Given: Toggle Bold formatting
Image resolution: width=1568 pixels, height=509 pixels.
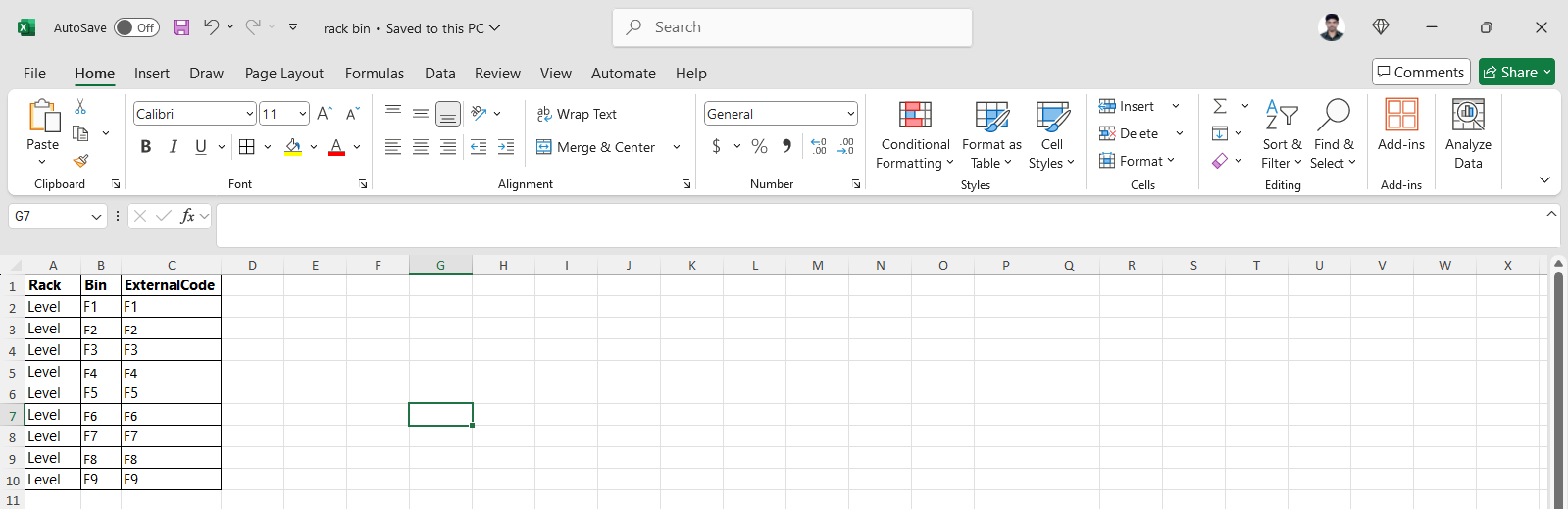Looking at the screenshot, I should pos(146,146).
